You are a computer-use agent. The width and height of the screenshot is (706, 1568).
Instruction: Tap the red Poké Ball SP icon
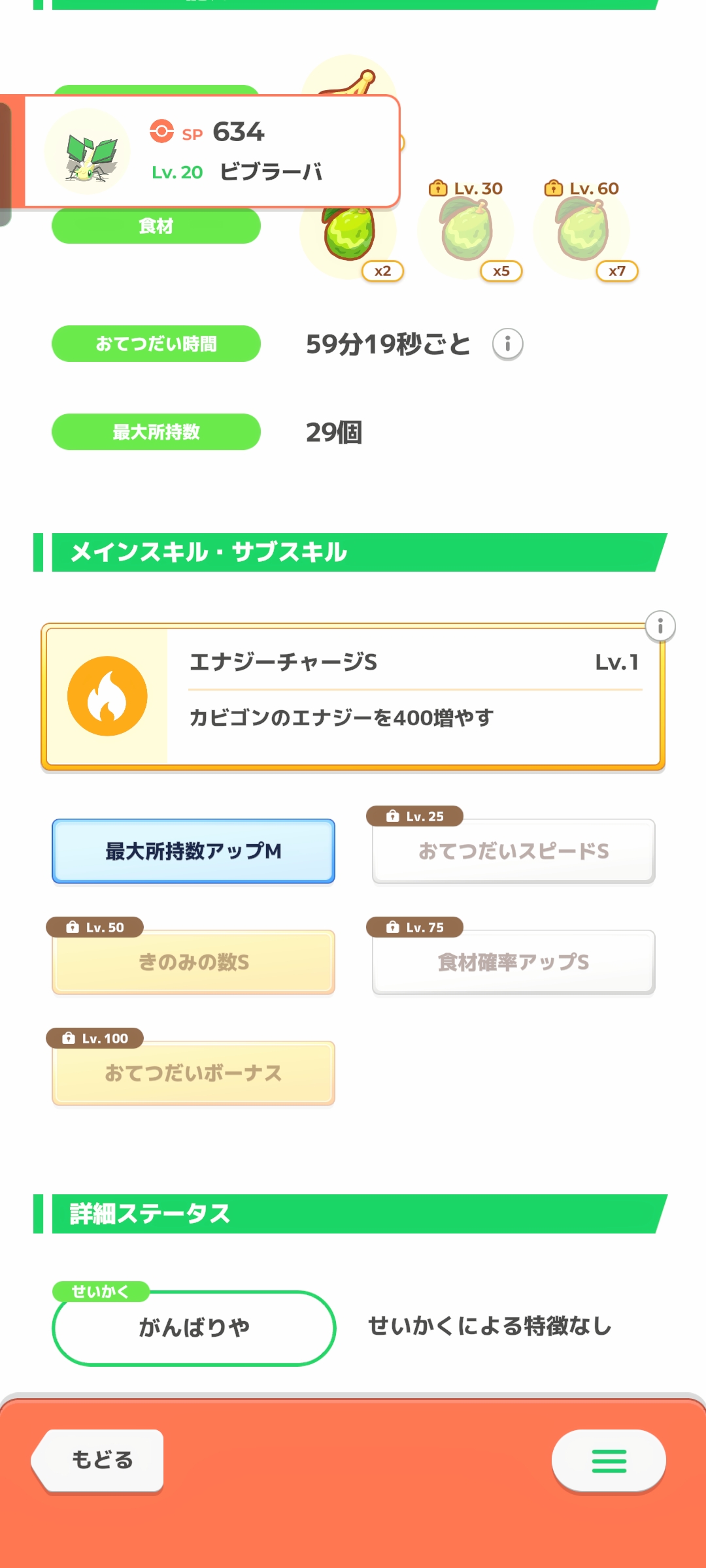tap(161, 131)
